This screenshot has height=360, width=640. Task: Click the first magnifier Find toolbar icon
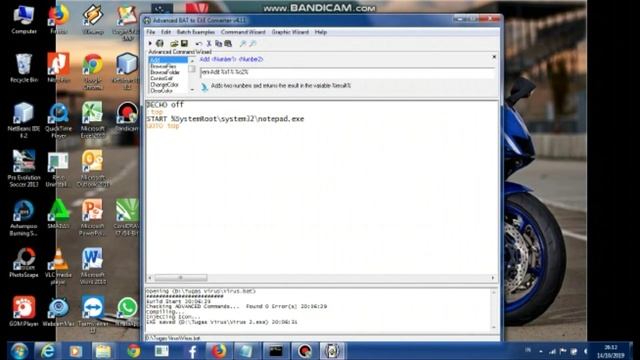point(243,43)
